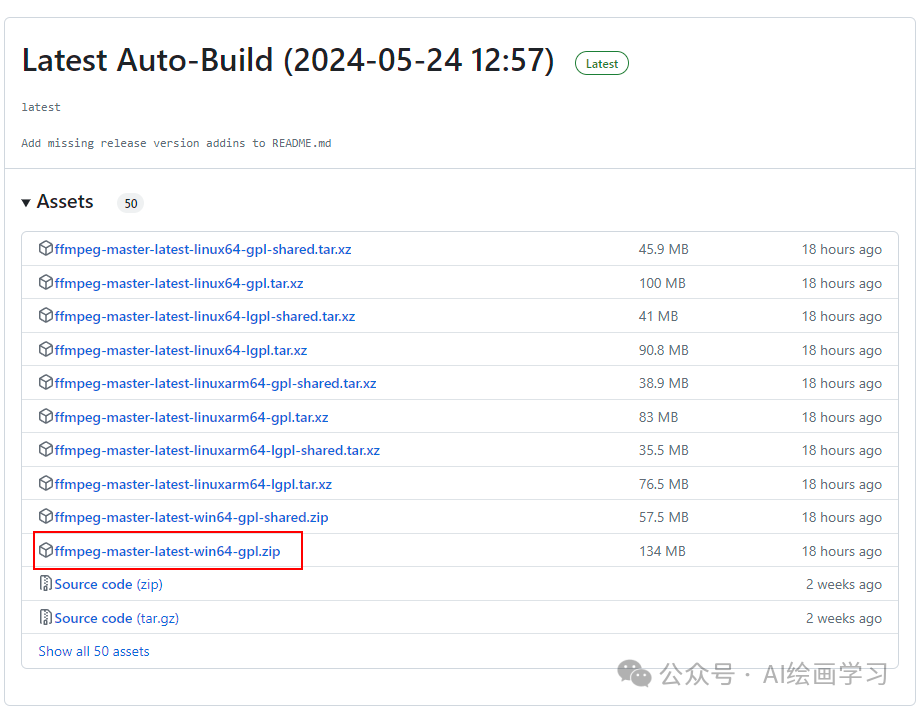
Task: Click Show all 50 assets
Action: 94,651
